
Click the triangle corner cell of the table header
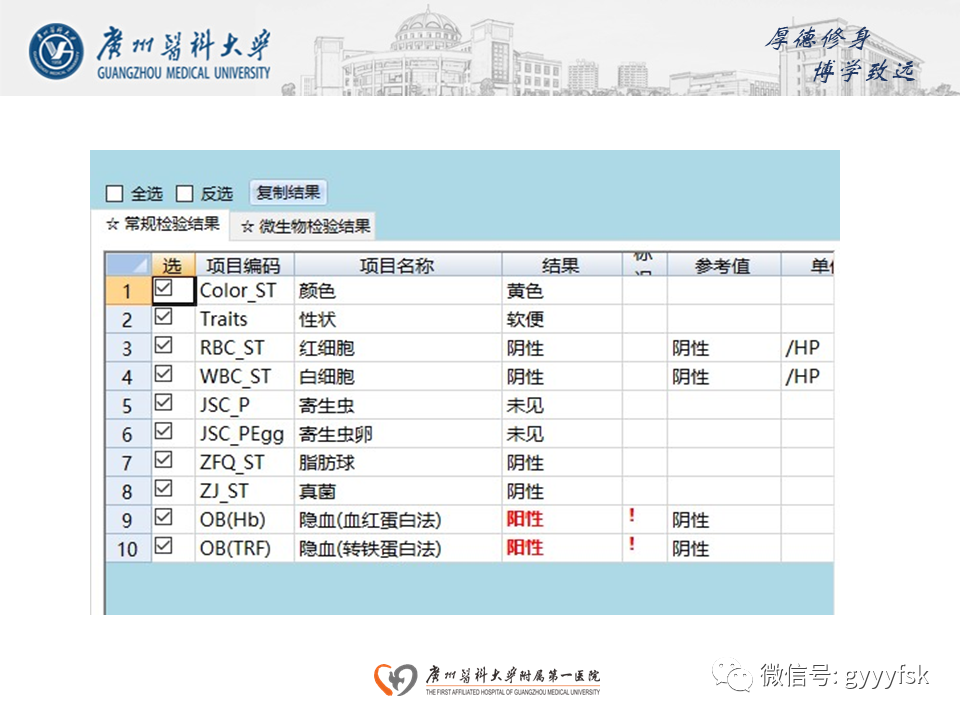[127, 264]
